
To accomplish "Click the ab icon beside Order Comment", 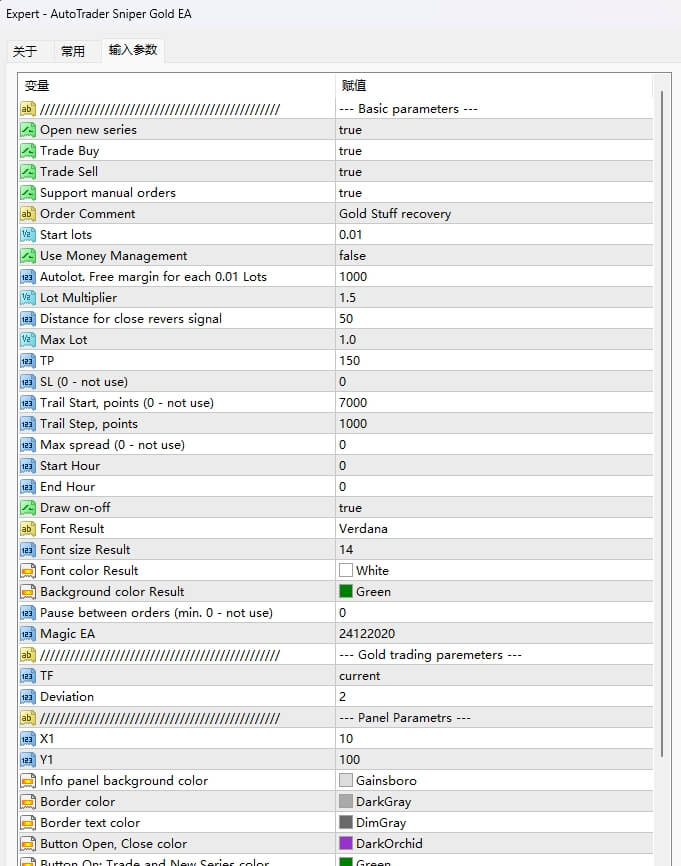I will click(28, 214).
